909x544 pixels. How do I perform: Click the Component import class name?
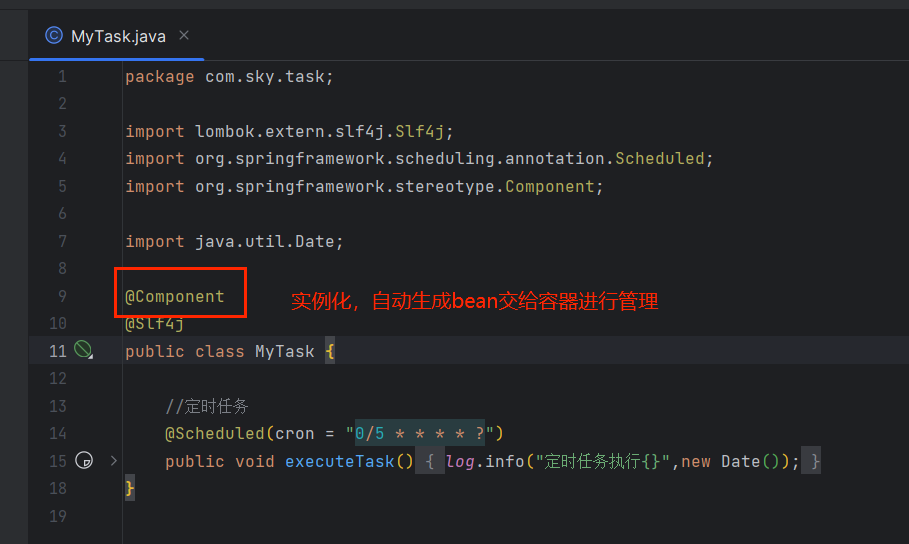click(x=550, y=186)
